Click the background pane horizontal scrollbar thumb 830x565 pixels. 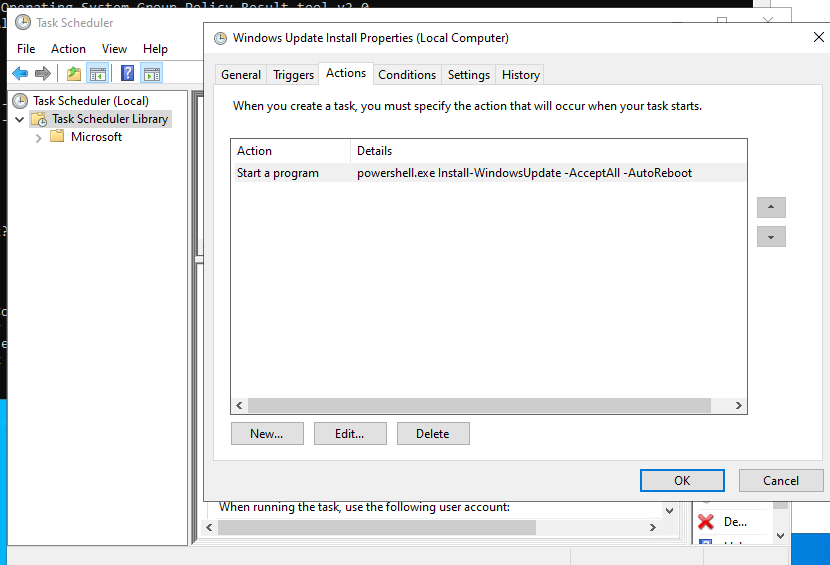click(377, 527)
